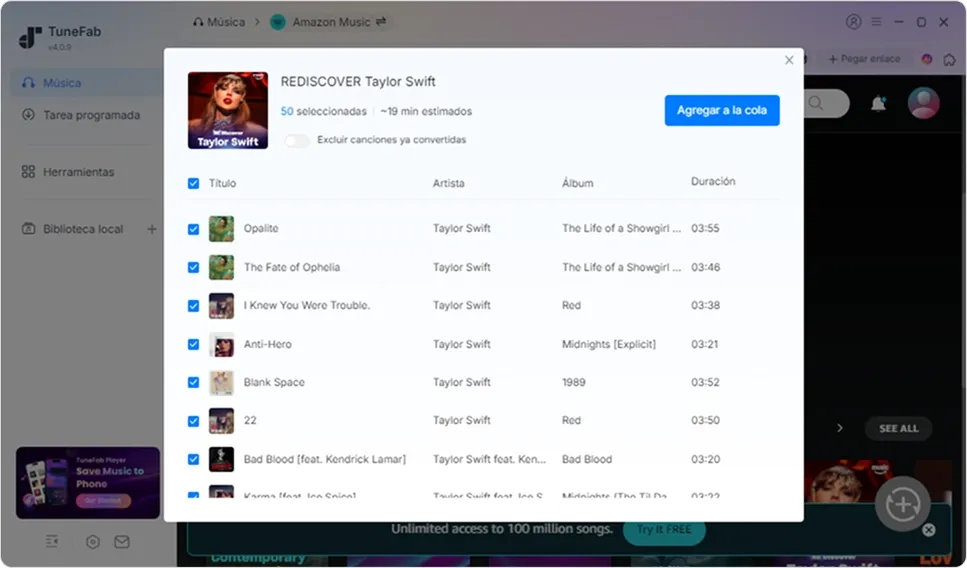Viewport: 967px width, 568px height.
Task: Click the headphones icon beside Música breadcrumb
Action: point(198,22)
